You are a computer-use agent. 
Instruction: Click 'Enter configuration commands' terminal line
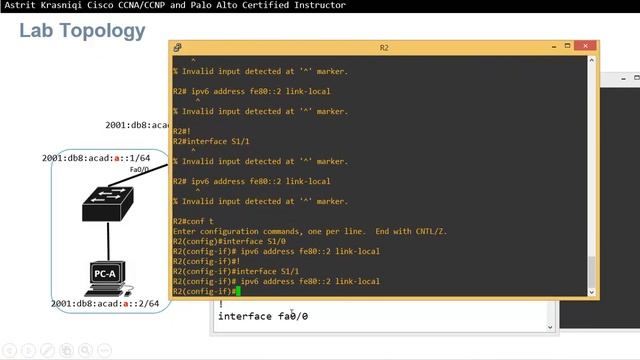point(310,231)
